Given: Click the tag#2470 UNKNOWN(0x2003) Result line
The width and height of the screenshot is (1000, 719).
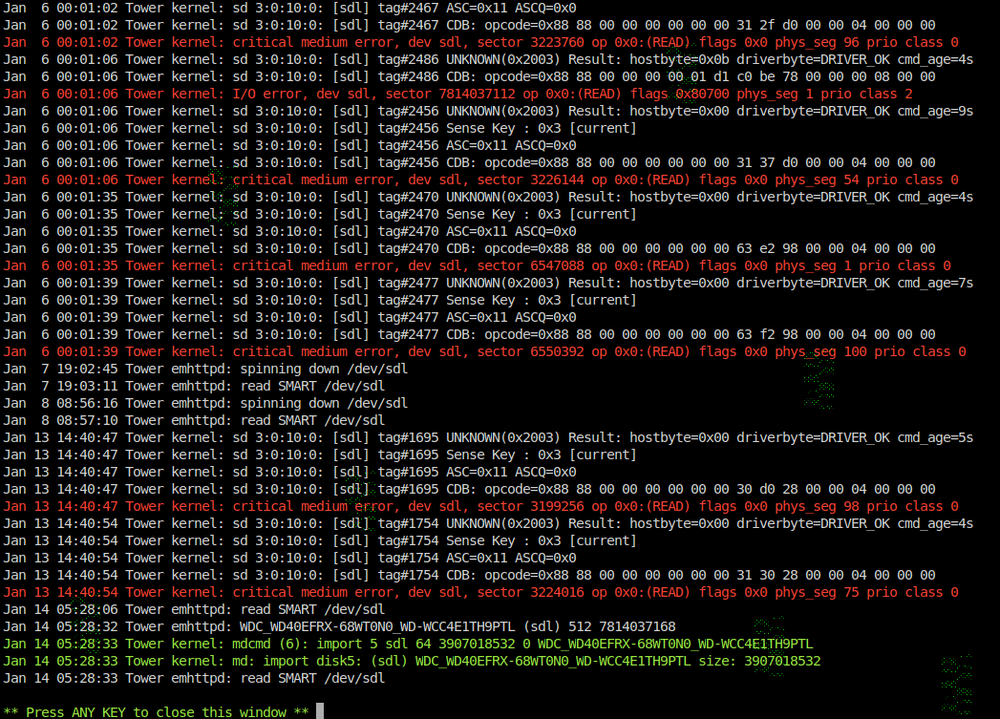Looking at the screenshot, I should click(x=488, y=197).
